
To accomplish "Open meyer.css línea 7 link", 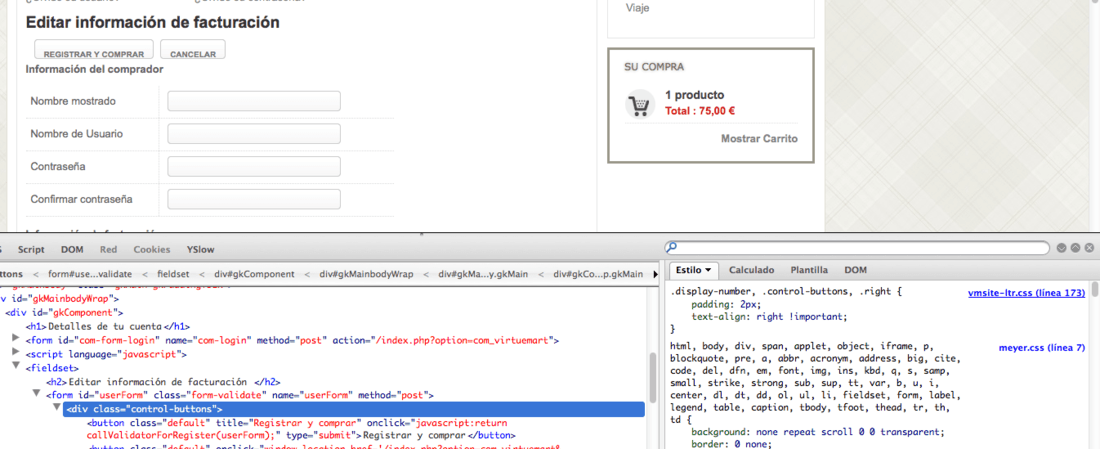I will point(1042,347).
